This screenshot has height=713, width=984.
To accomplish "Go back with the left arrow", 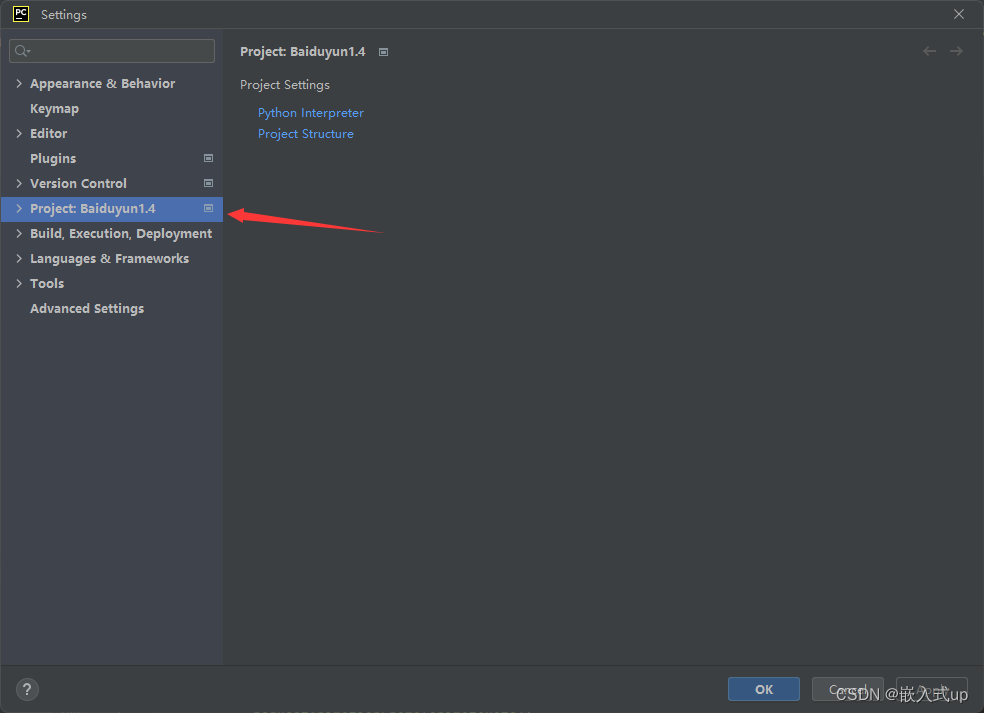I will tap(929, 51).
